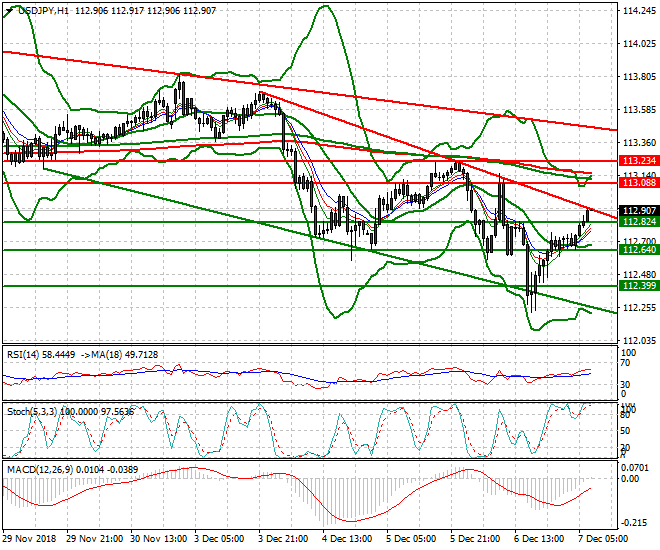The image size is (660, 550).
Task: Click the -0.215 MACD scale value
Action: 635,523
